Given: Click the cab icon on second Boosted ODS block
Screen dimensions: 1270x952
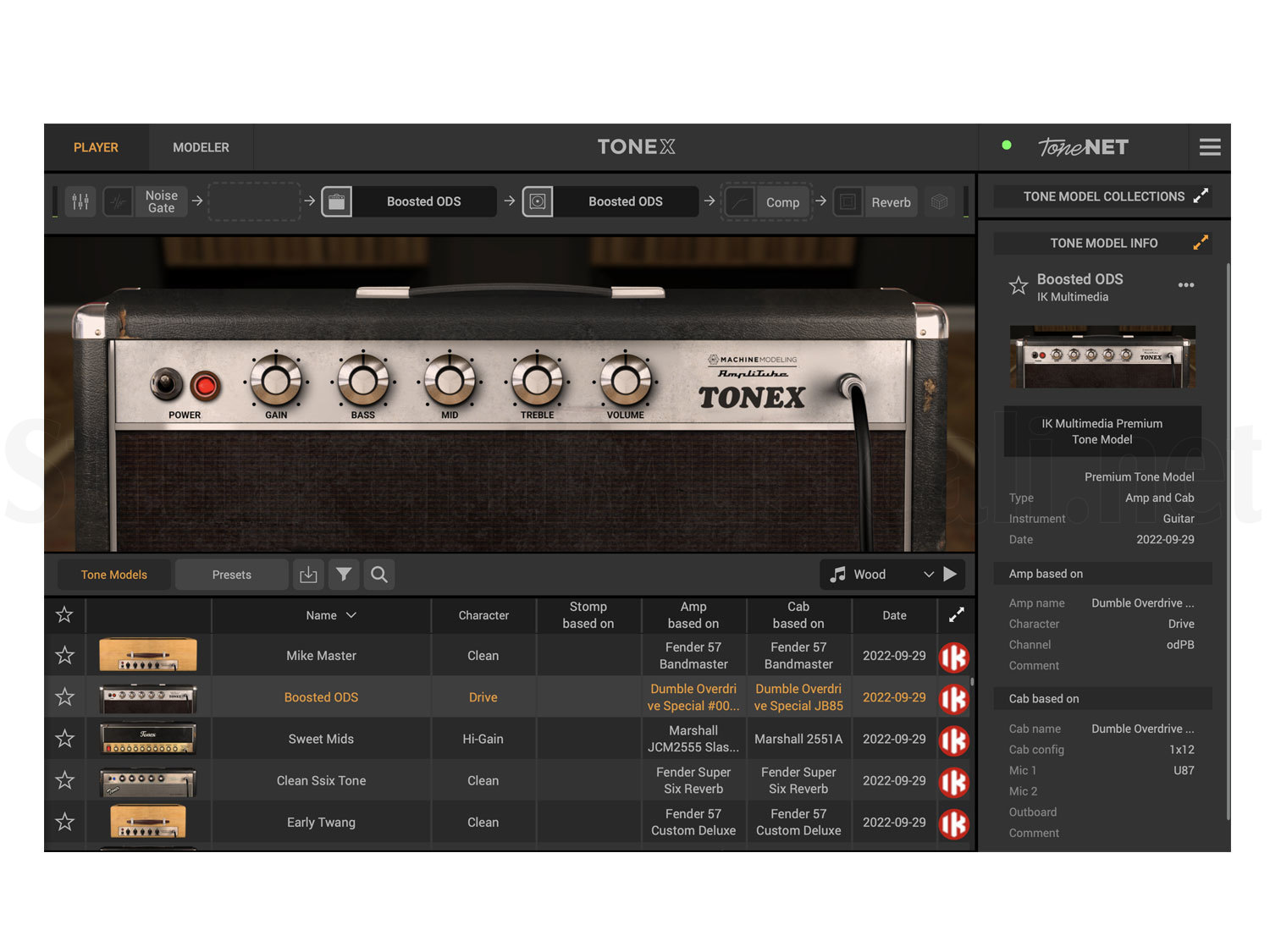Looking at the screenshot, I should [x=538, y=201].
